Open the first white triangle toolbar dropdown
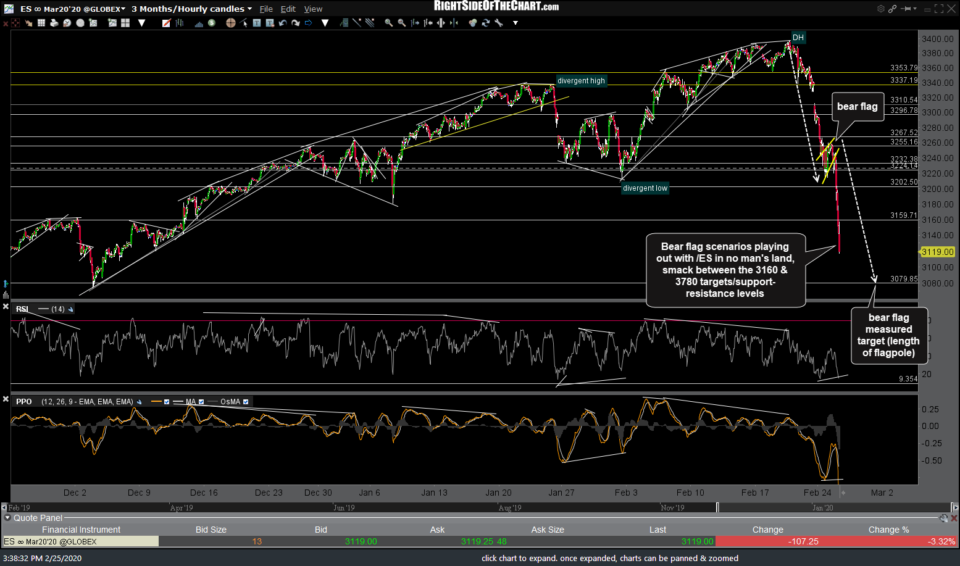The width and height of the screenshot is (960, 566). (142, 23)
